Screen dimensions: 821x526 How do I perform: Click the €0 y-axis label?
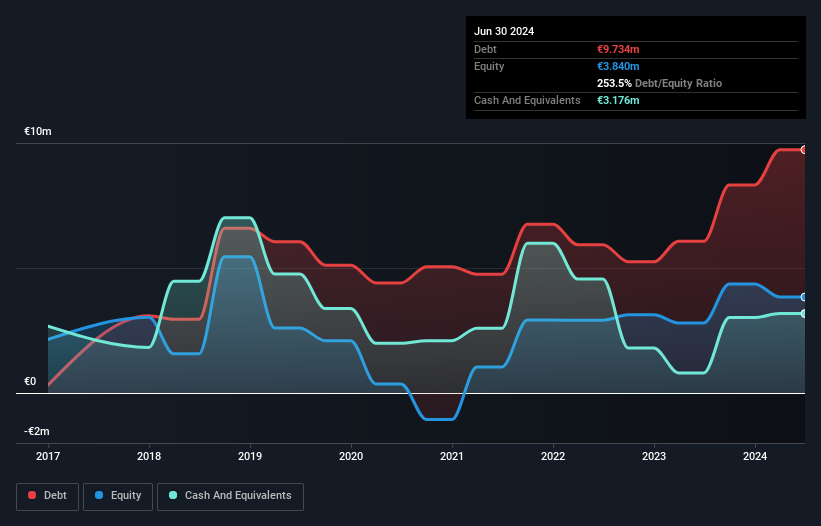pos(30,382)
